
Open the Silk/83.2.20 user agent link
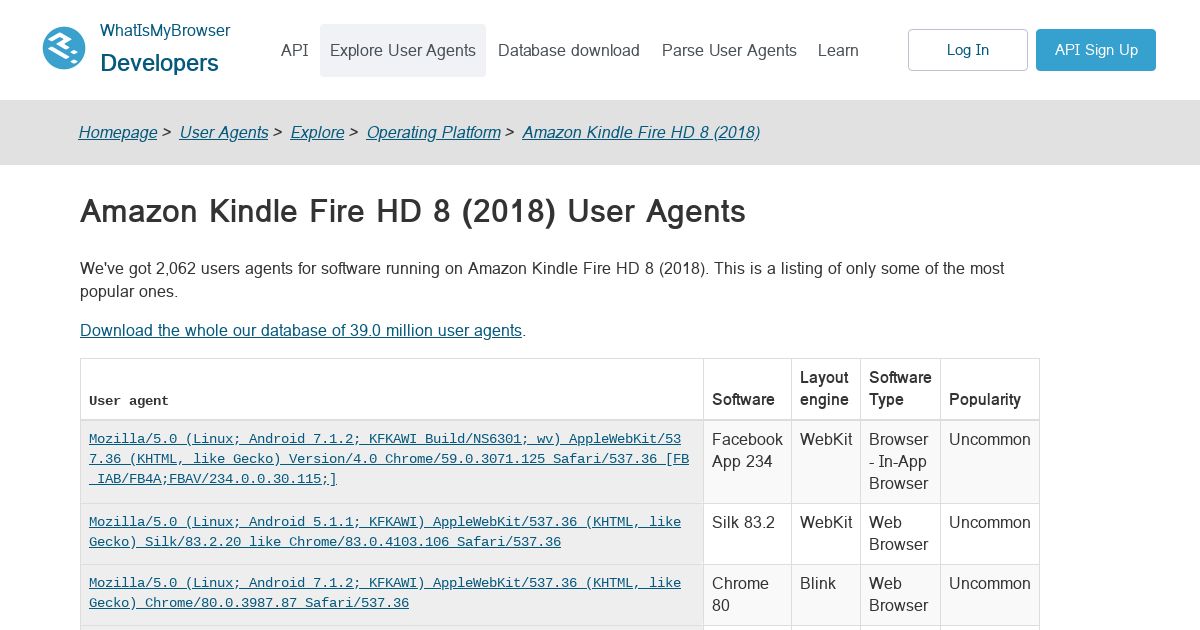pyautogui.click(x=385, y=532)
